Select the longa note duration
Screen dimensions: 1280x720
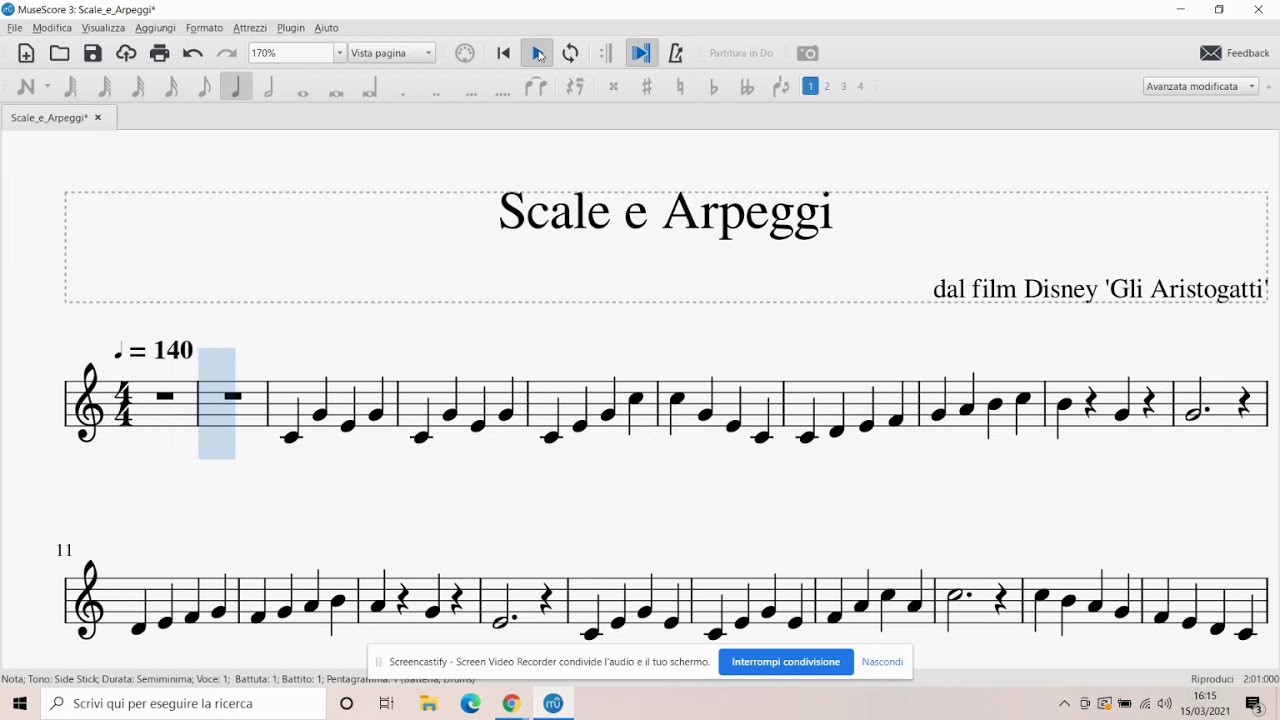(370, 88)
